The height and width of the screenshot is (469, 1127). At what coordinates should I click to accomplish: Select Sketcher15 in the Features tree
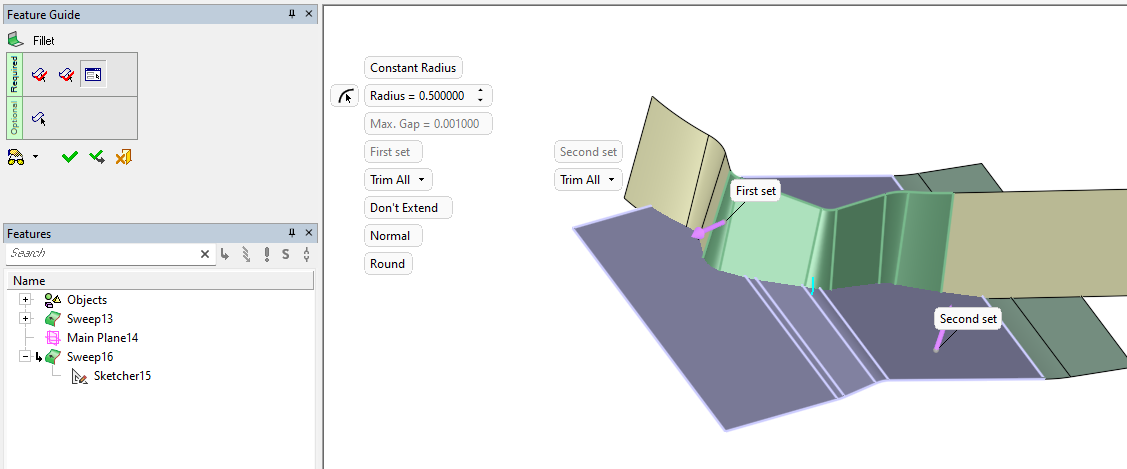pos(122,376)
